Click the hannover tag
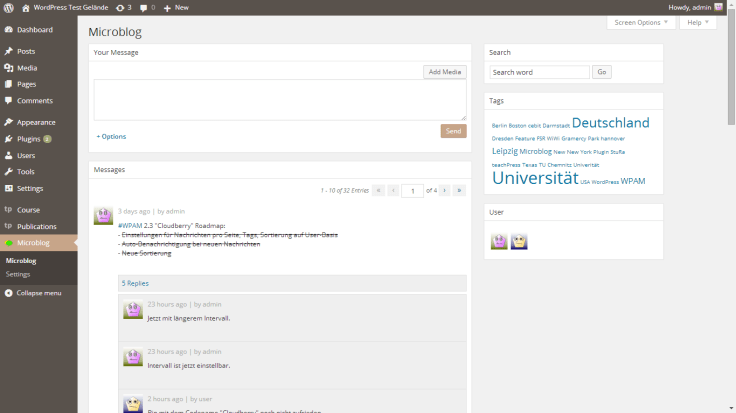The image size is (736, 413). click(x=613, y=138)
